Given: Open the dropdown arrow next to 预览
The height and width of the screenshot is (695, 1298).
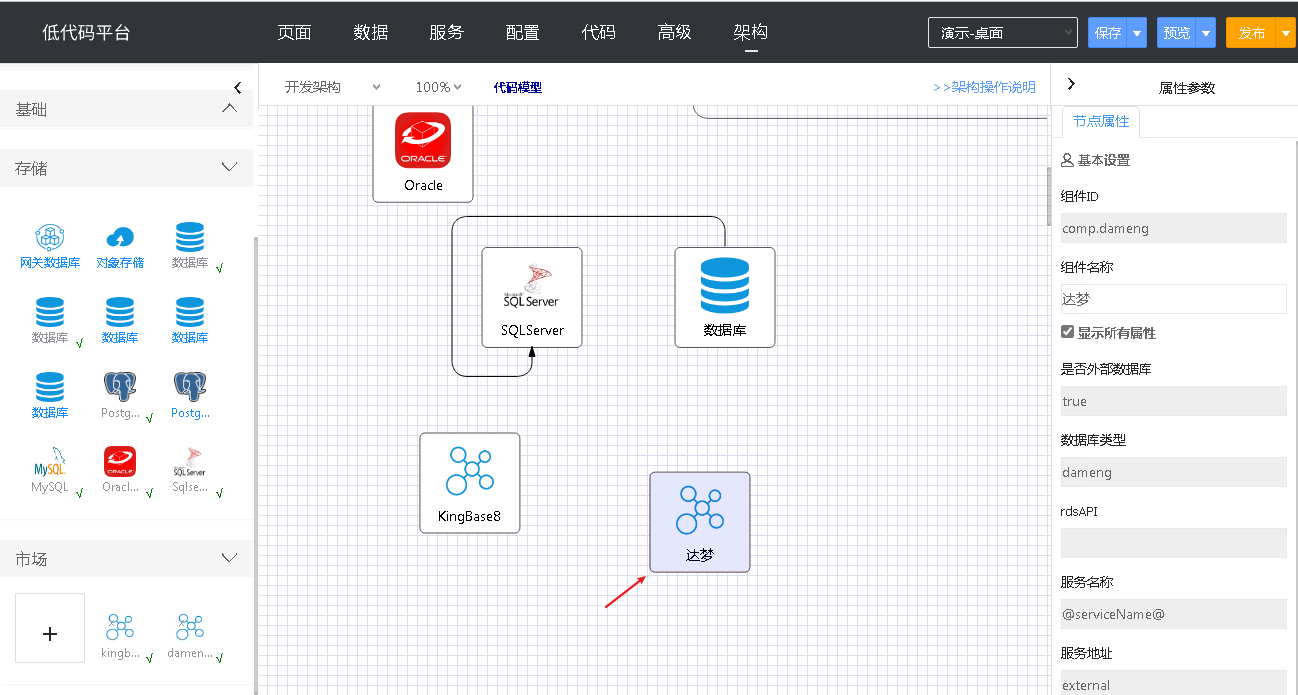Looking at the screenshot, I should [1206, 33].
